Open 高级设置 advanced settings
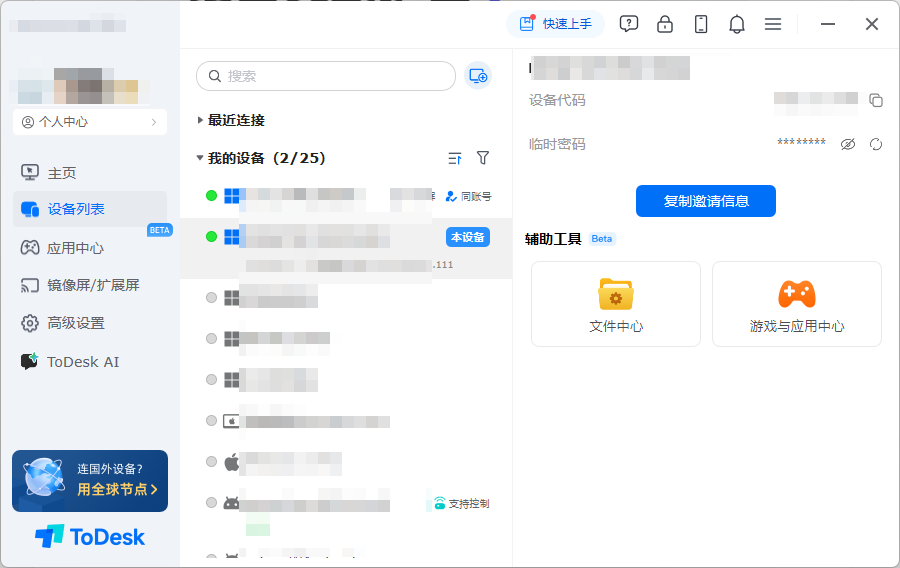The width and height of the screenshot is (900, 568). [x=90, y=323]
